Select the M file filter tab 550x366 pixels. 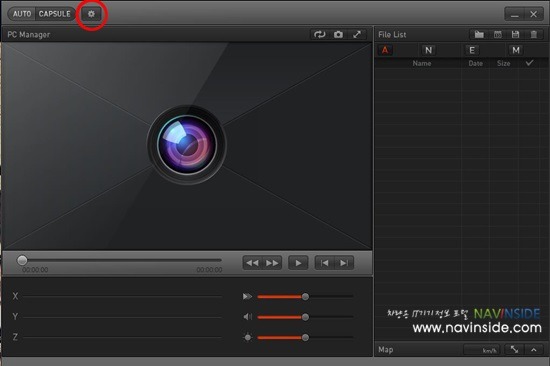coord(516,50)
